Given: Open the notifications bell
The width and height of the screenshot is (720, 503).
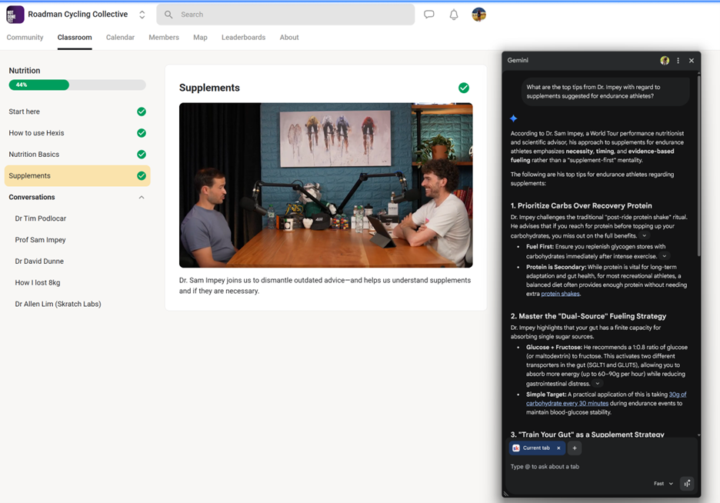Looking at the screenshot, I should (454, 15).
